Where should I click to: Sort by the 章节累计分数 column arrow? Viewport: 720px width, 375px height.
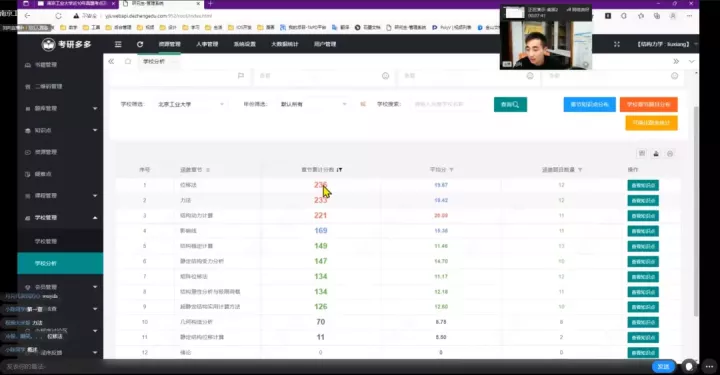point(339,170)
